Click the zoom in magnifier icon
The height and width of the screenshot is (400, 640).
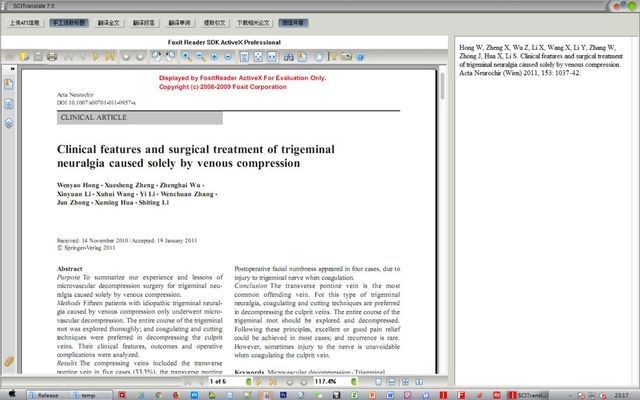[x=186, y=57]
